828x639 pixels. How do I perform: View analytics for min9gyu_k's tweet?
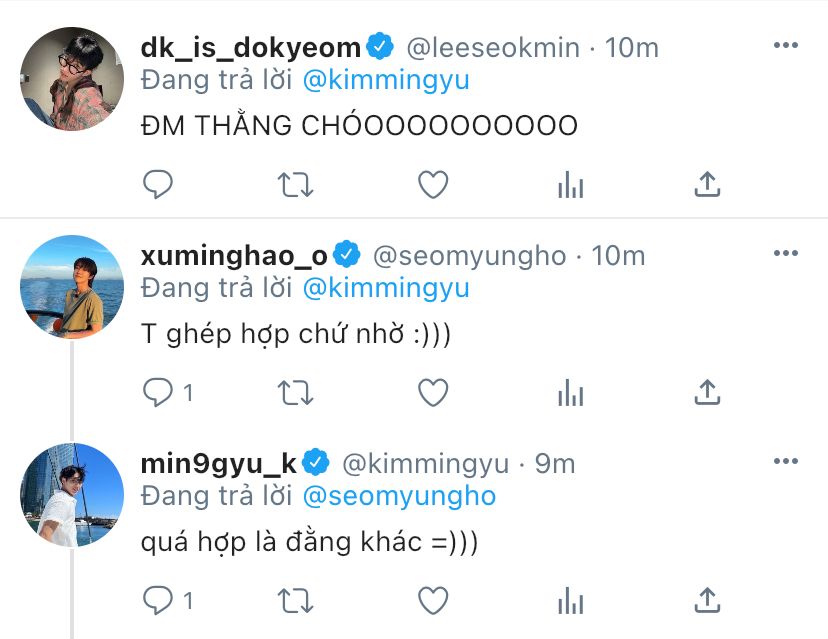(570, 601)
